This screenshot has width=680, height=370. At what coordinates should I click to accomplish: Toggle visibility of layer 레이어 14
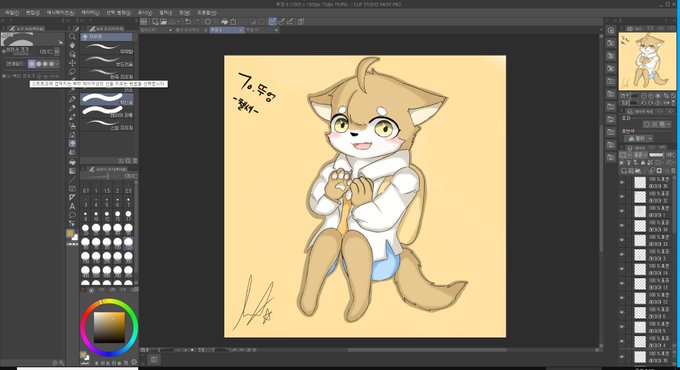pos(621,269)
